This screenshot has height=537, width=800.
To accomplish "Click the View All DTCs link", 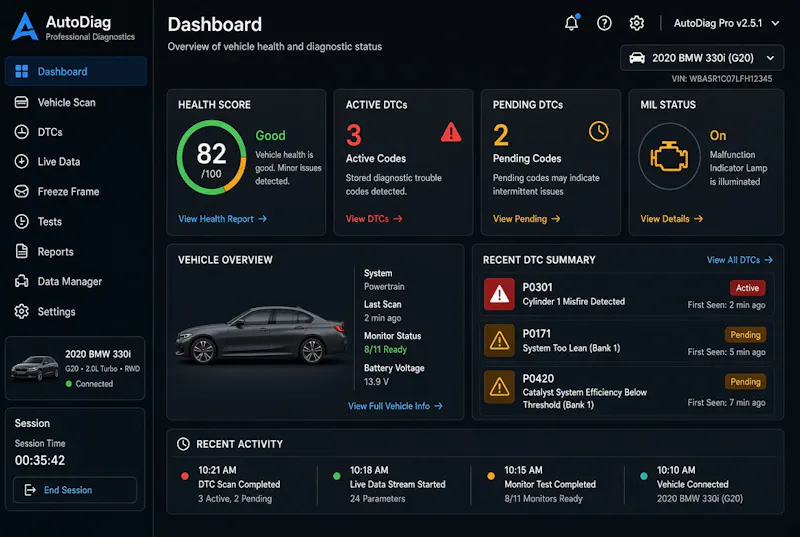I will [x=740, y=260].
